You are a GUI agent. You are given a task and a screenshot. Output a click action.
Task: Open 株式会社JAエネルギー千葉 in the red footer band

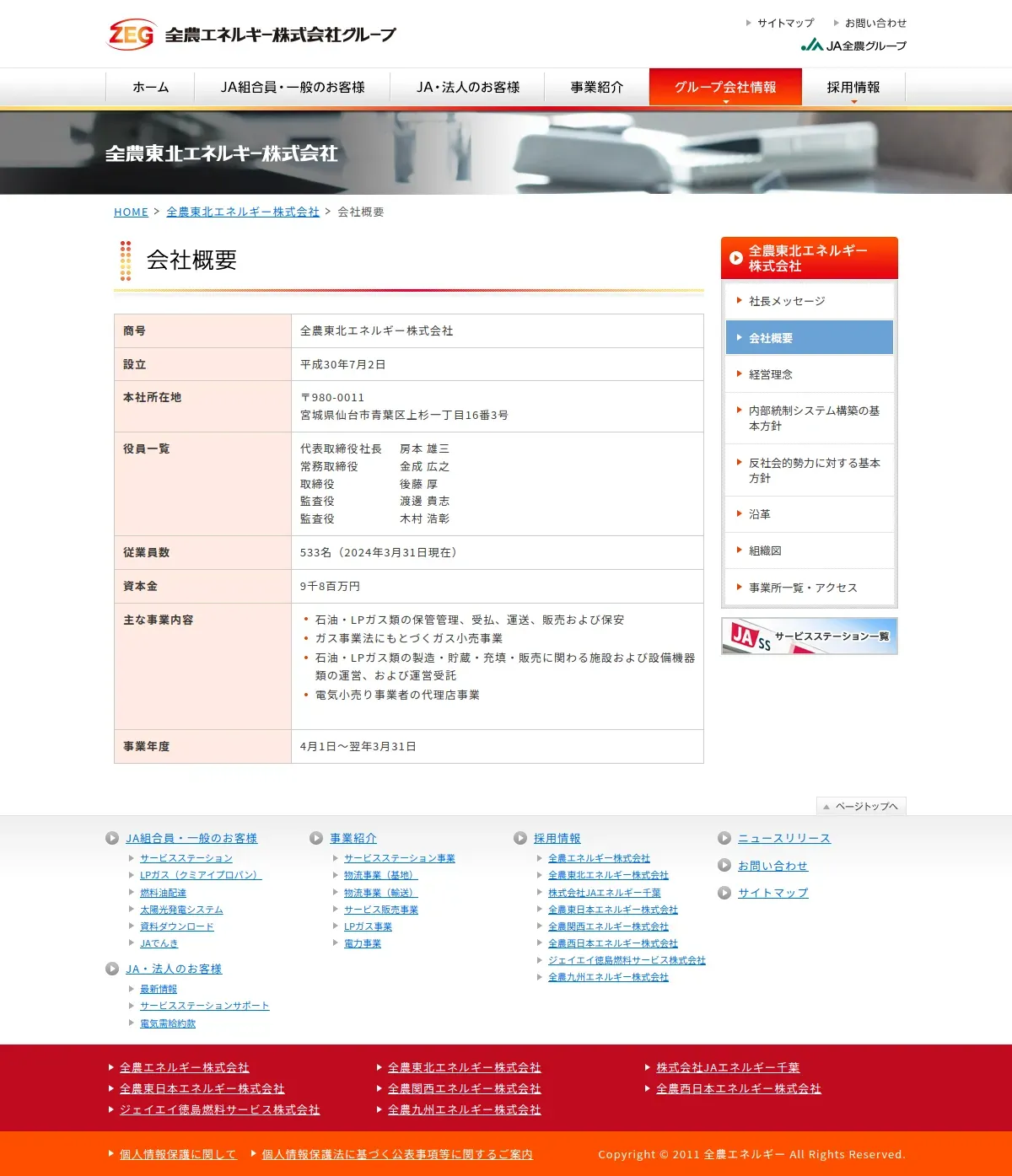[728, 1067]
